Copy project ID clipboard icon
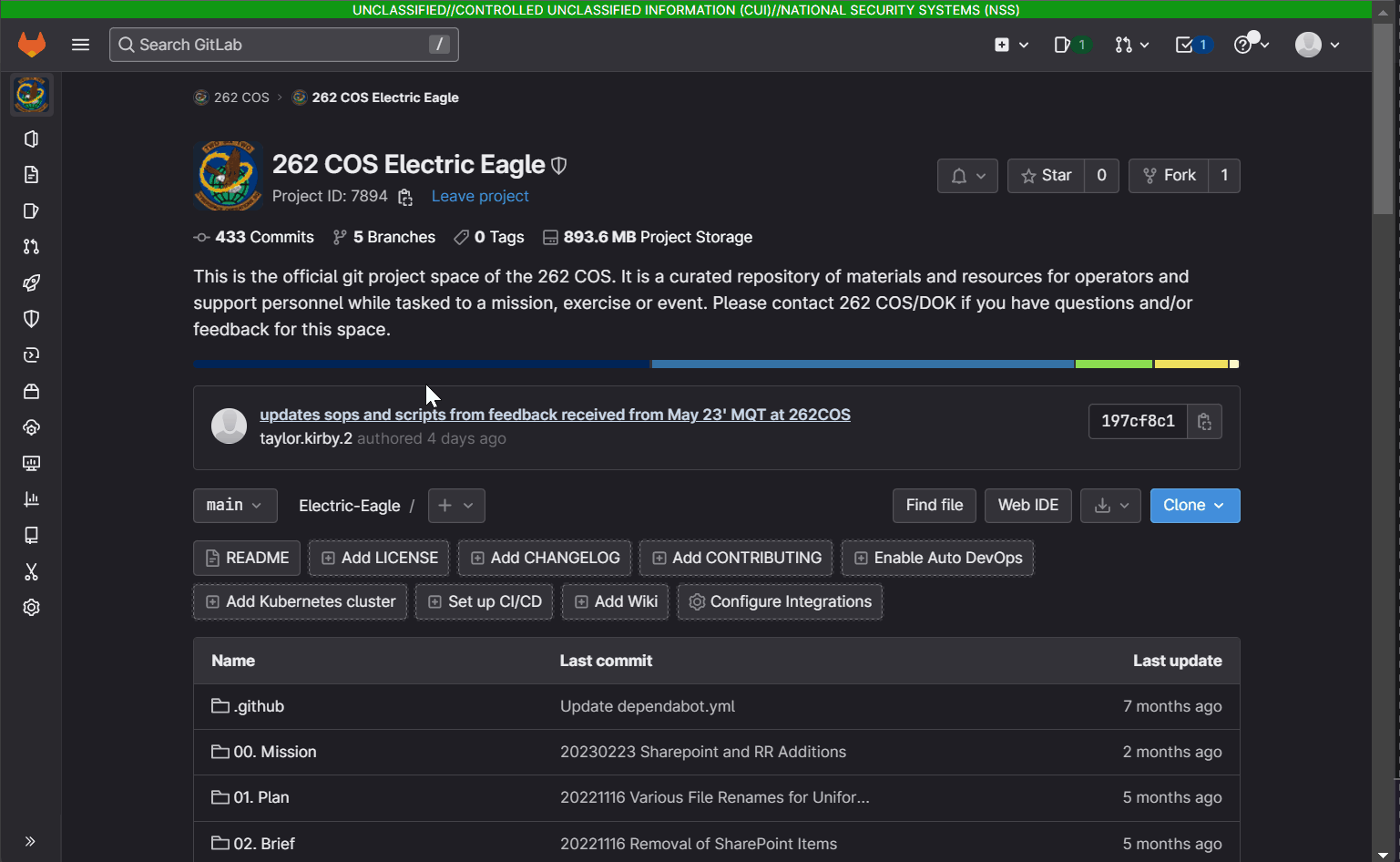1400x862 pixels. [x=405, y=197]
